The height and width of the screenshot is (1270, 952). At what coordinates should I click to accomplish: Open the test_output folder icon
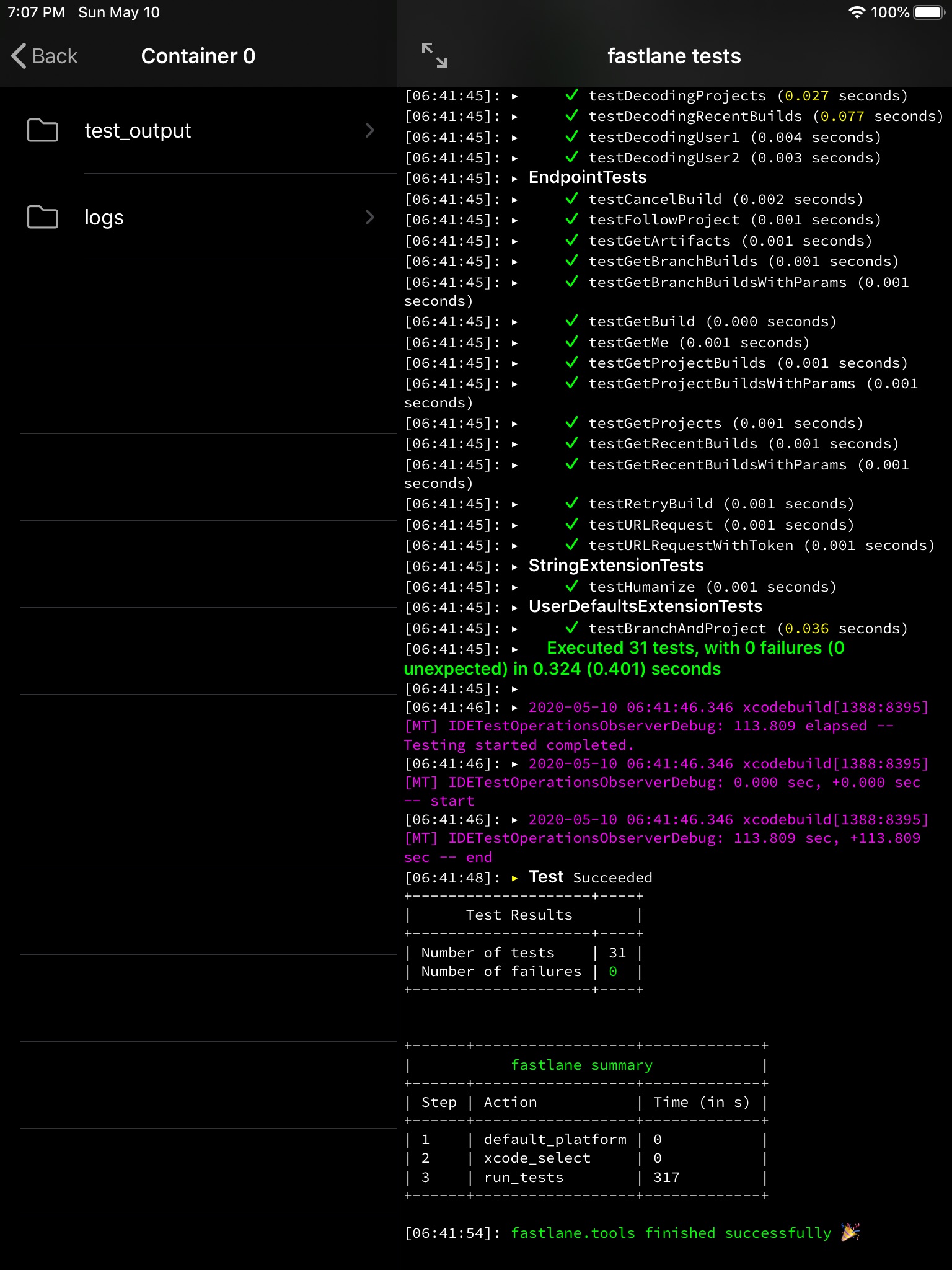click(43, 130)
